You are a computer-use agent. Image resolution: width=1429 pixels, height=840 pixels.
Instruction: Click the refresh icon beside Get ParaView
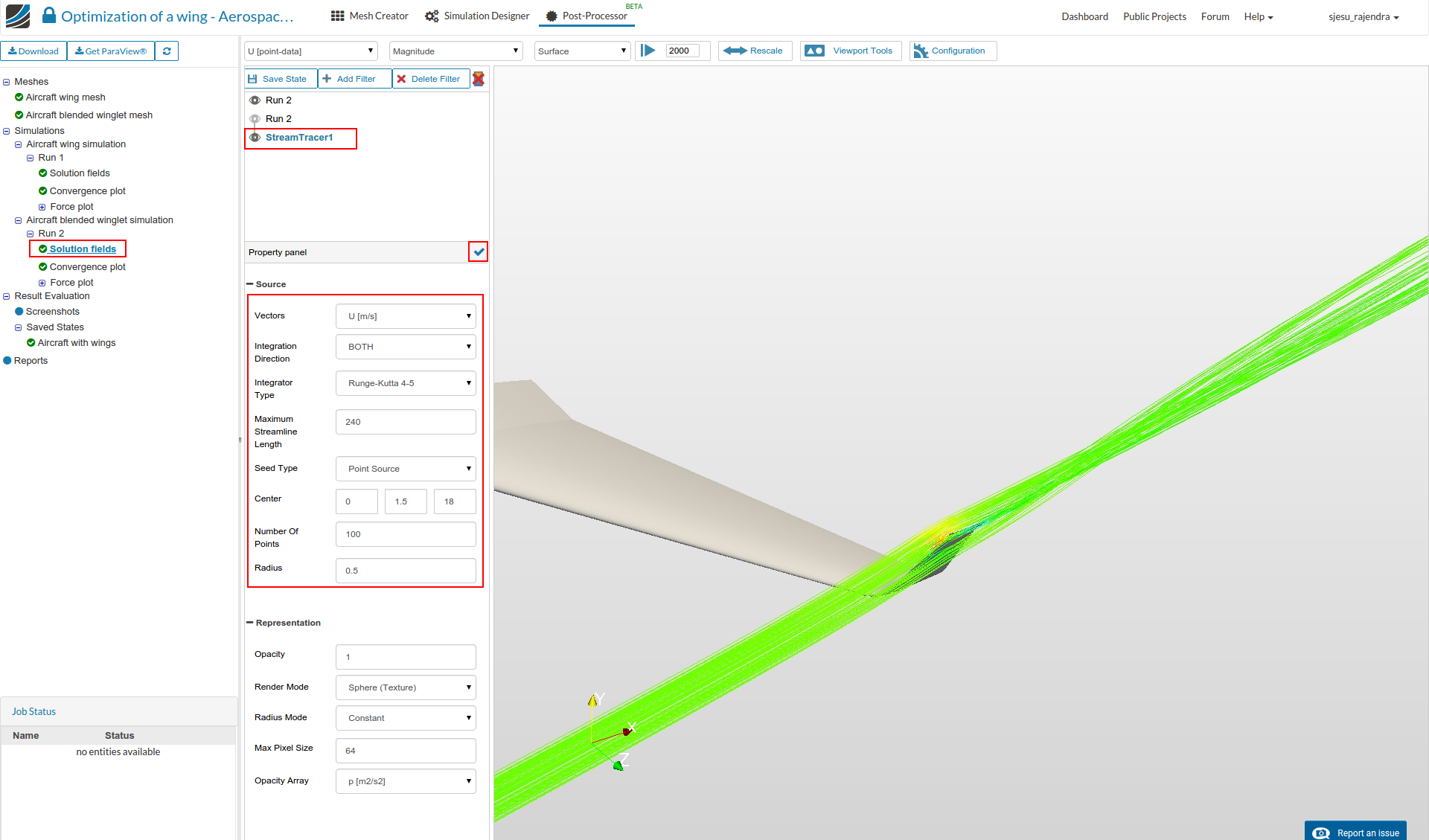[x=167, y=51]
